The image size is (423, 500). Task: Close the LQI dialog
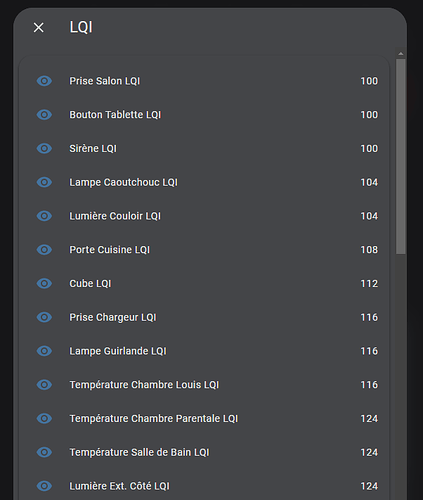[39, 27]
